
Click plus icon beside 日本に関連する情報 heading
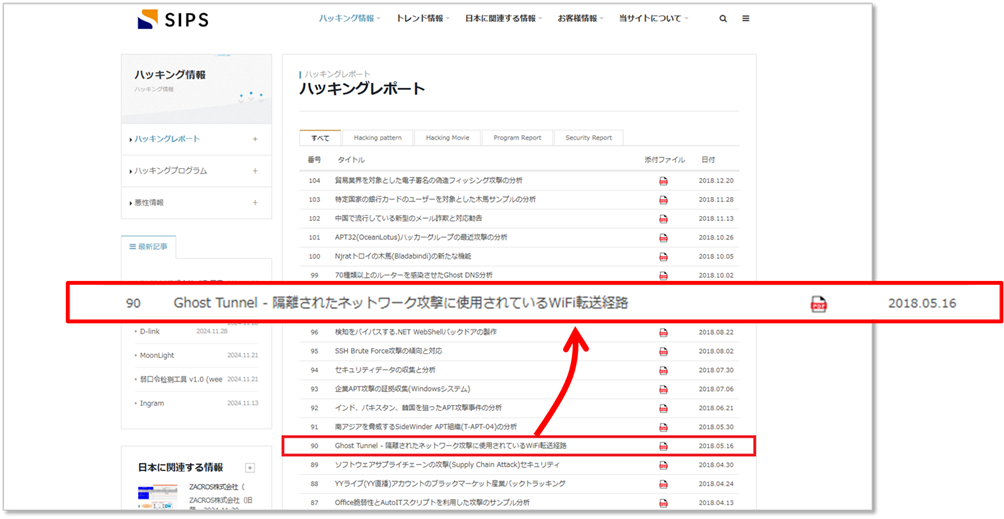tap(250, 468)
